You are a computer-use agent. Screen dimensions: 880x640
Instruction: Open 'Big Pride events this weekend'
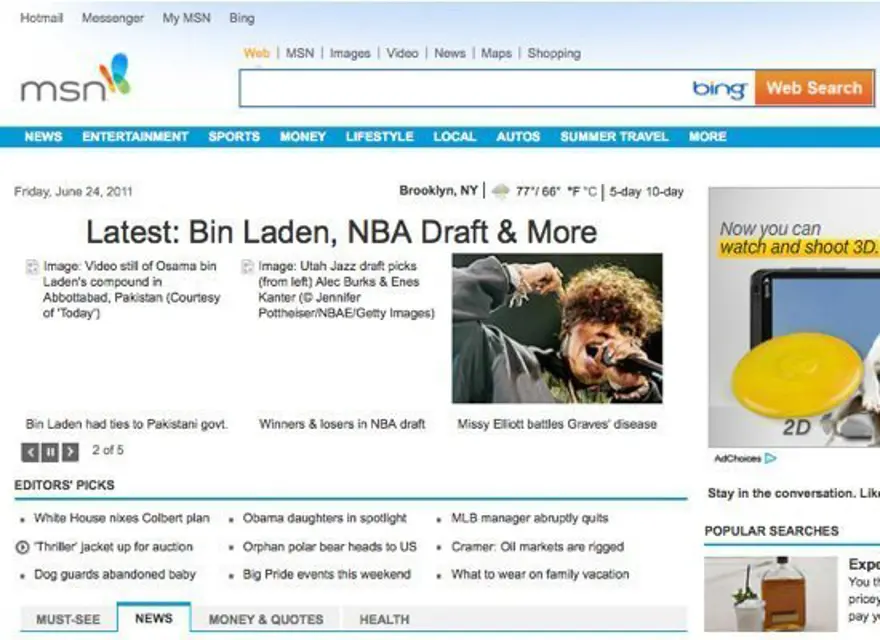pyautogui.click(x=327, y=575)
